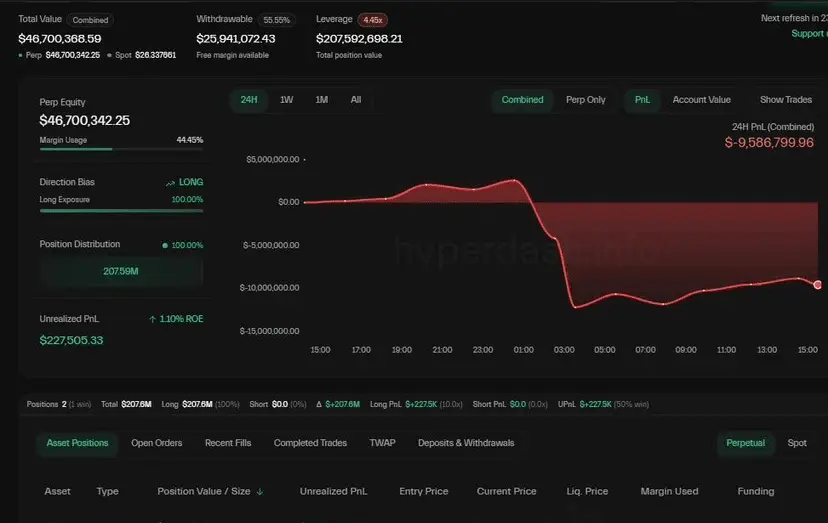828x523 pixels.
Task: Click the 4.45x leverage badge
Action: point(373,20)
